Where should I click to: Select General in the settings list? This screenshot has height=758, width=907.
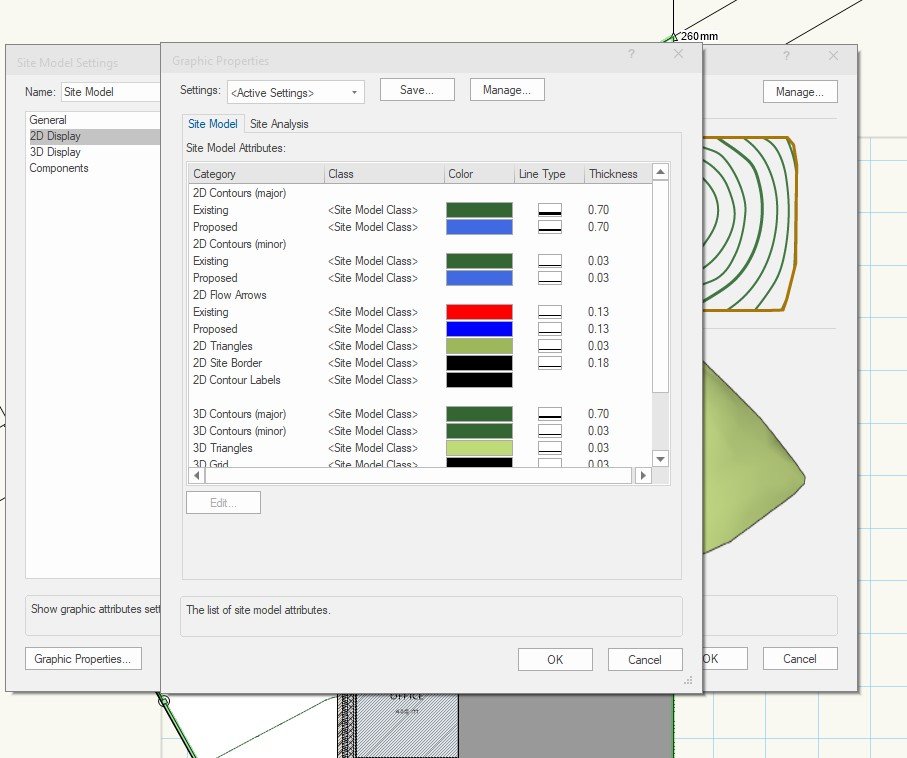(x=46, y=119)
